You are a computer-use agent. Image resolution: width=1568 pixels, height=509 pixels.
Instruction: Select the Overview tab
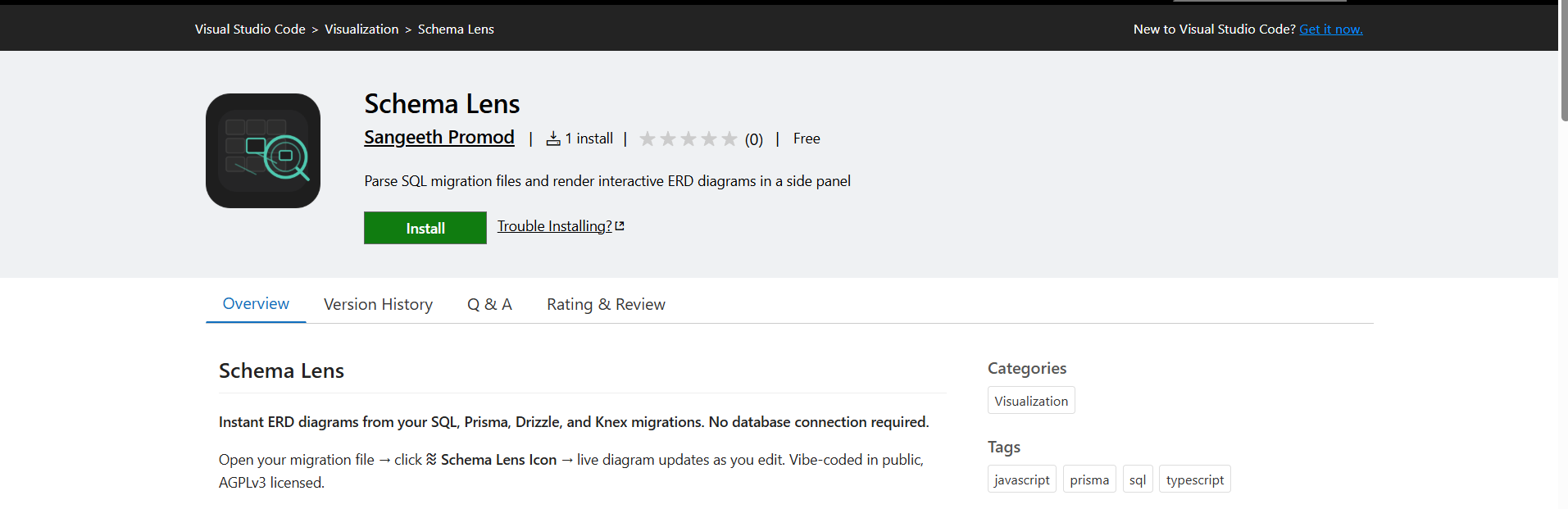click(256, 303)
